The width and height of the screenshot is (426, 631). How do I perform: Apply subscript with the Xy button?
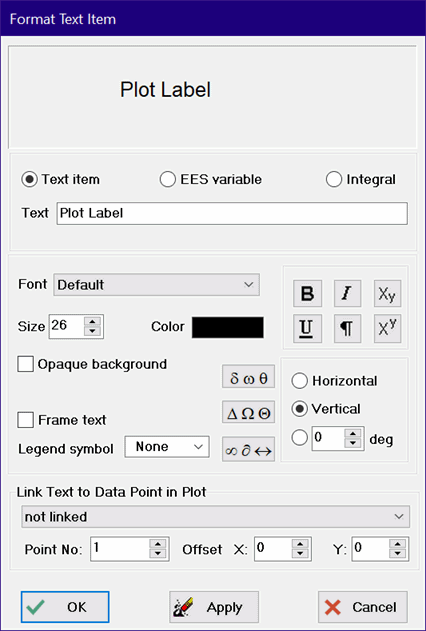(387, 293)
